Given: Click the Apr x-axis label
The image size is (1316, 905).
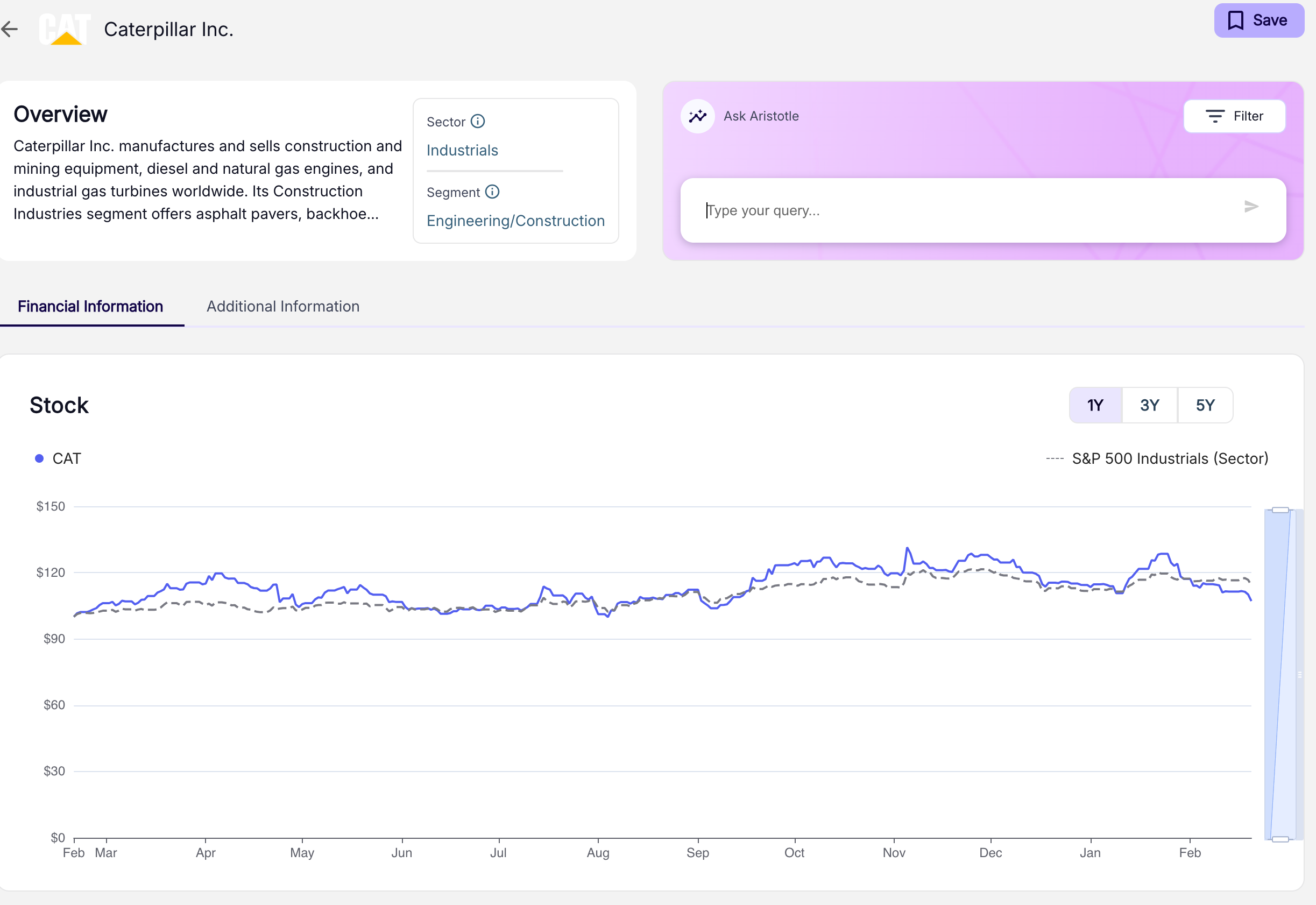Looking at the screenshot, I should (206, 853).
